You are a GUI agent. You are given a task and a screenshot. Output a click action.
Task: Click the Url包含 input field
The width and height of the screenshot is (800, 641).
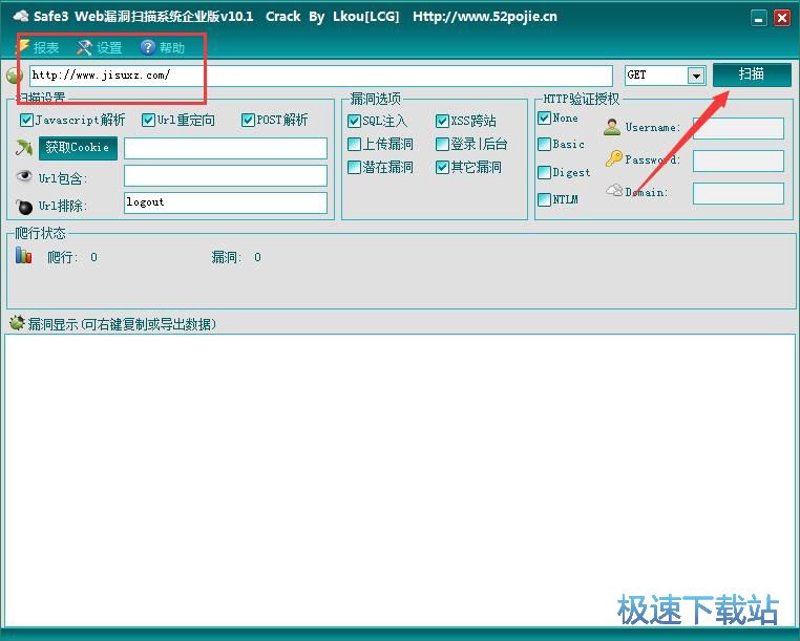[226, 176]
